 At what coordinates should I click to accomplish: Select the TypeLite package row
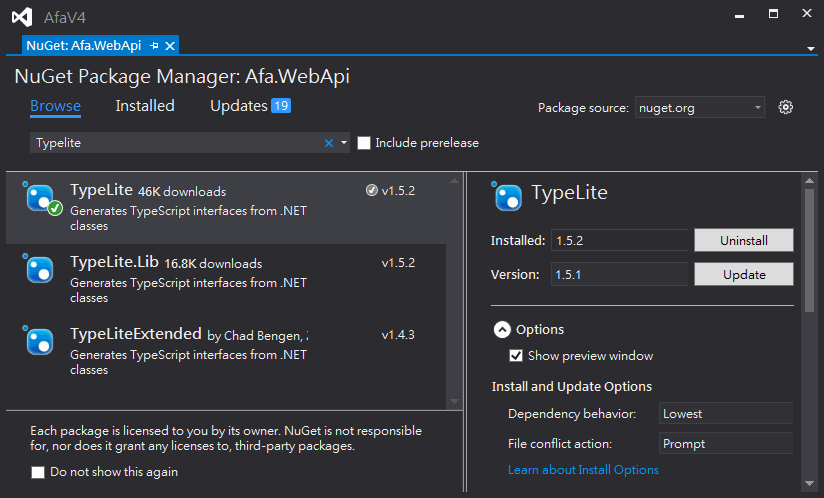[226, 208]
